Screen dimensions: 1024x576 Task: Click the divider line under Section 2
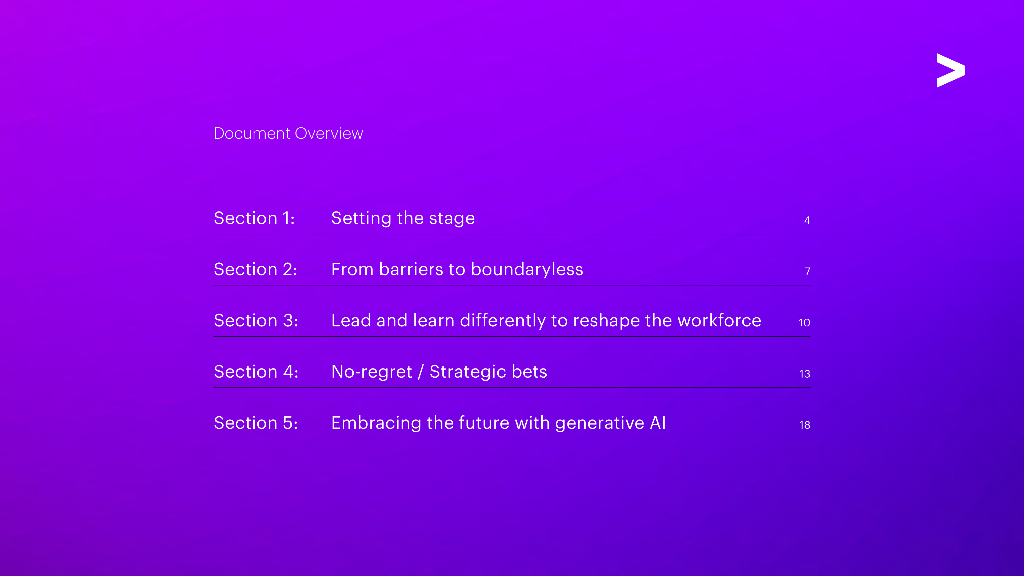[511, 286]
